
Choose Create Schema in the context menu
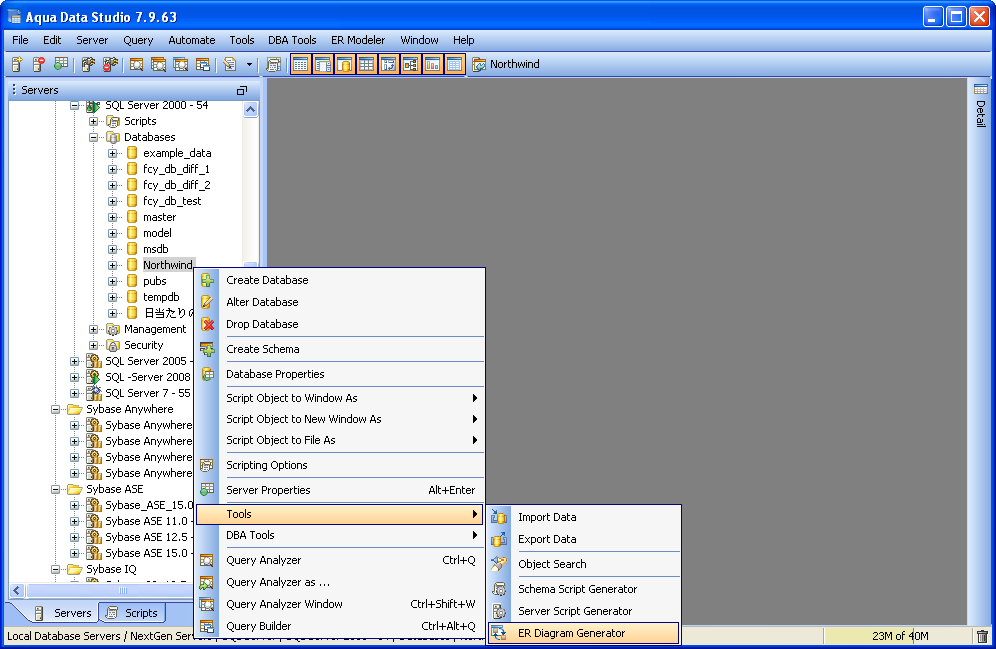[340, 349]
